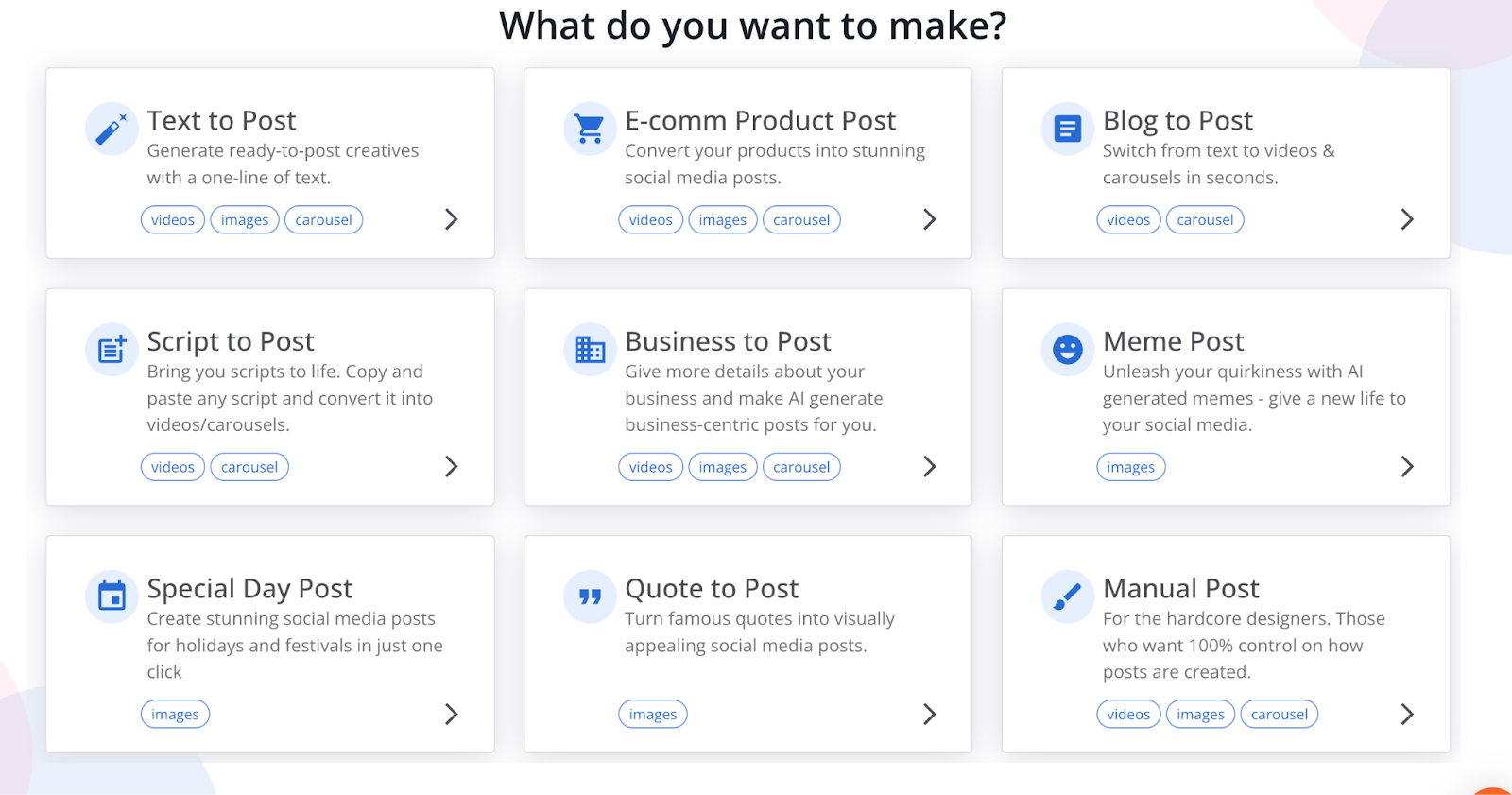1512x795 pixels.
Task: Select images tag under Business to Post
Action: pos(723,467)
